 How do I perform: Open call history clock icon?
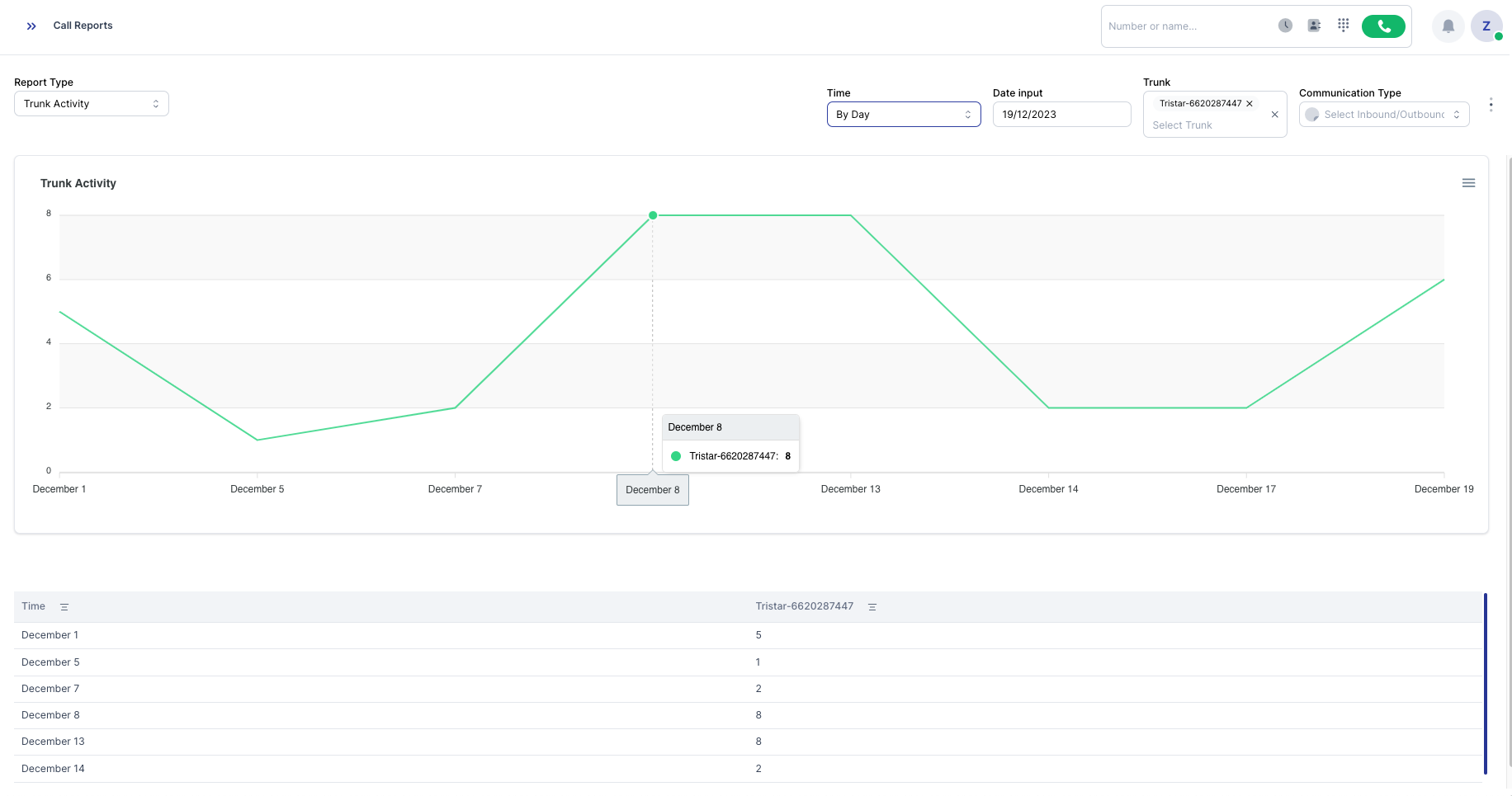tap(1285, 26)
